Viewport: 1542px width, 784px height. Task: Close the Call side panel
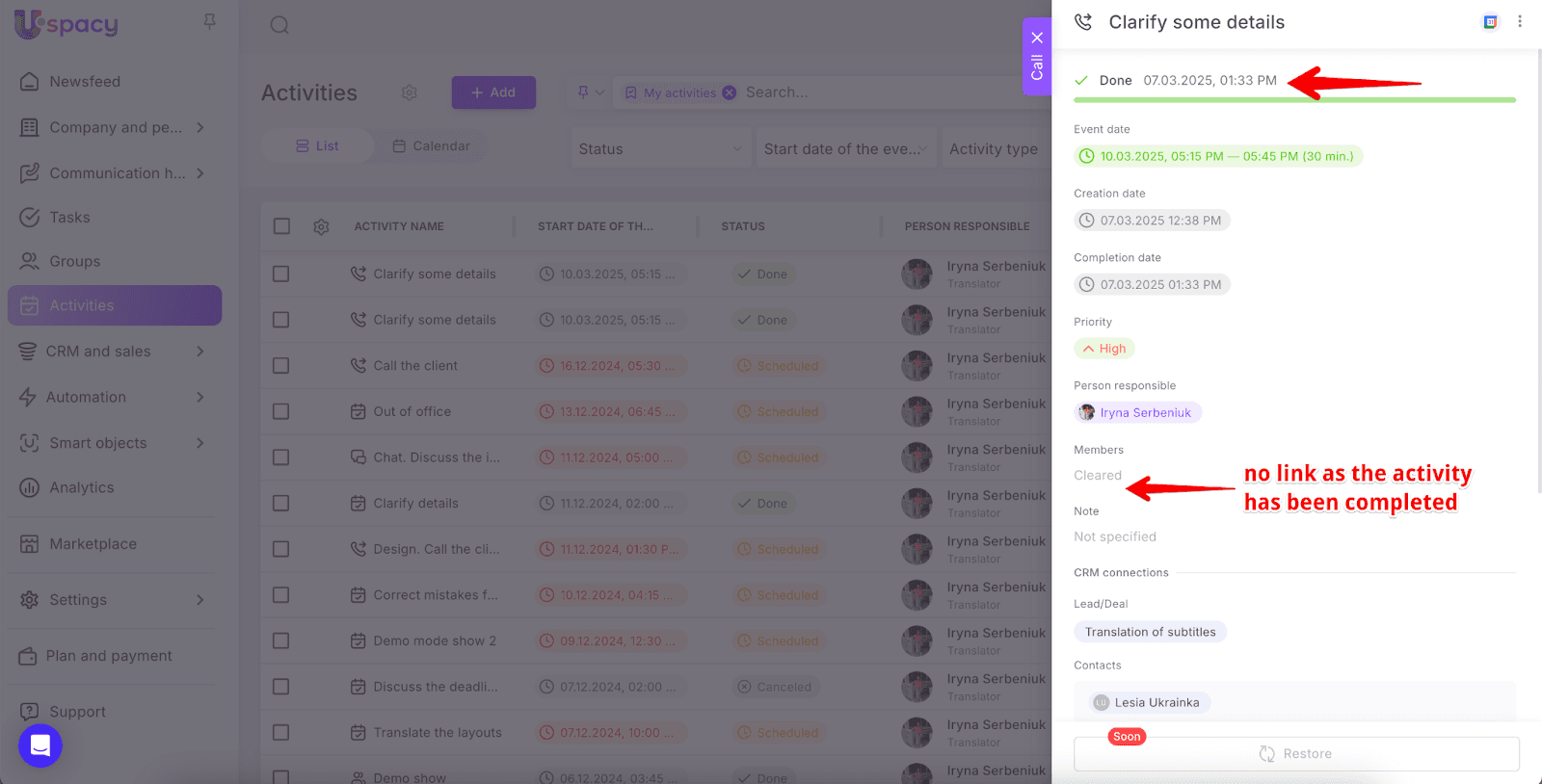1037,38
